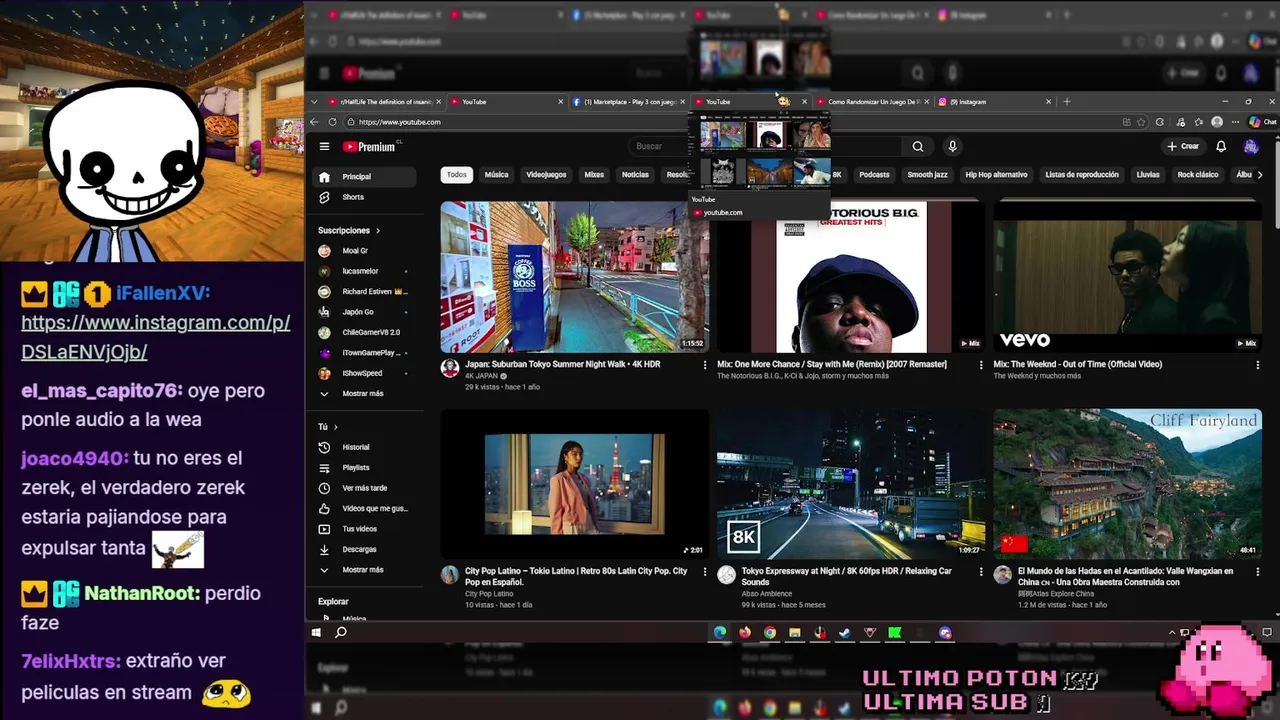Screen dimensions: 1280x720
Task: Go back with the browser back arrow
Action: [x=314, y=122]
